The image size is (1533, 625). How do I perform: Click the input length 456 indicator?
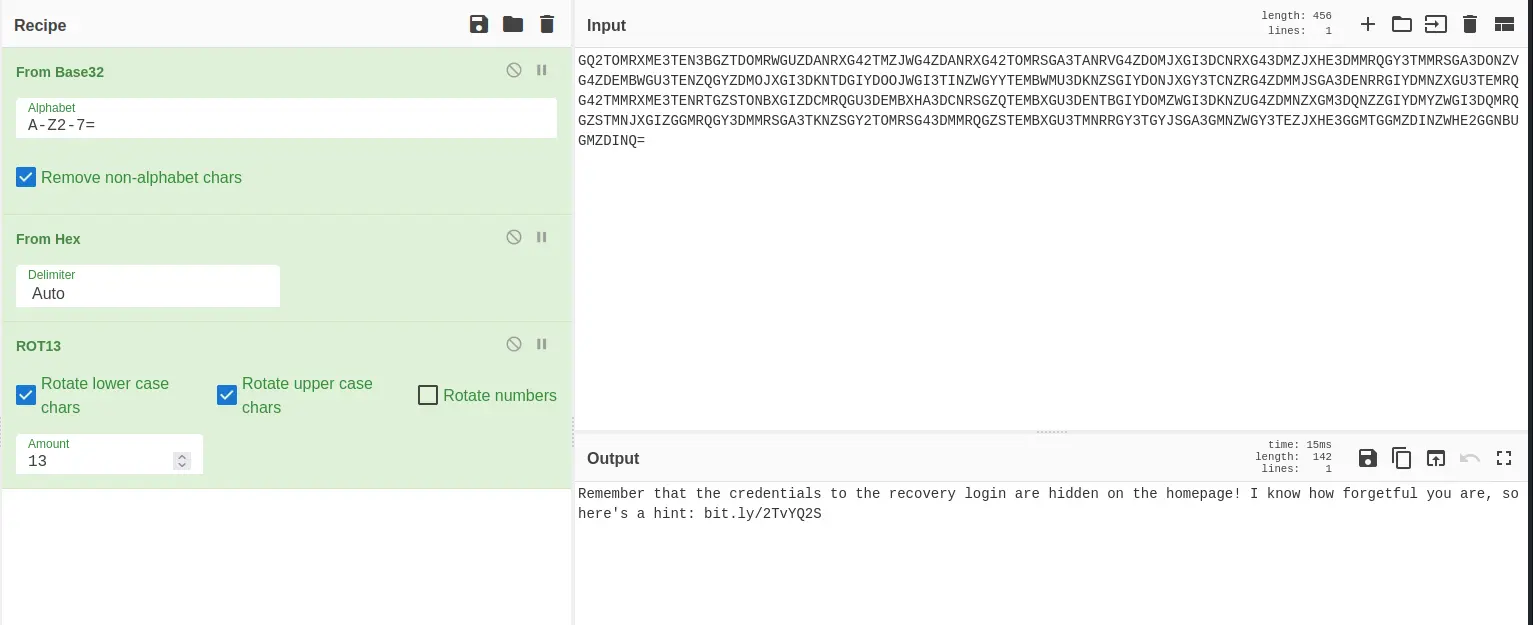click(x=1297, y=16)
